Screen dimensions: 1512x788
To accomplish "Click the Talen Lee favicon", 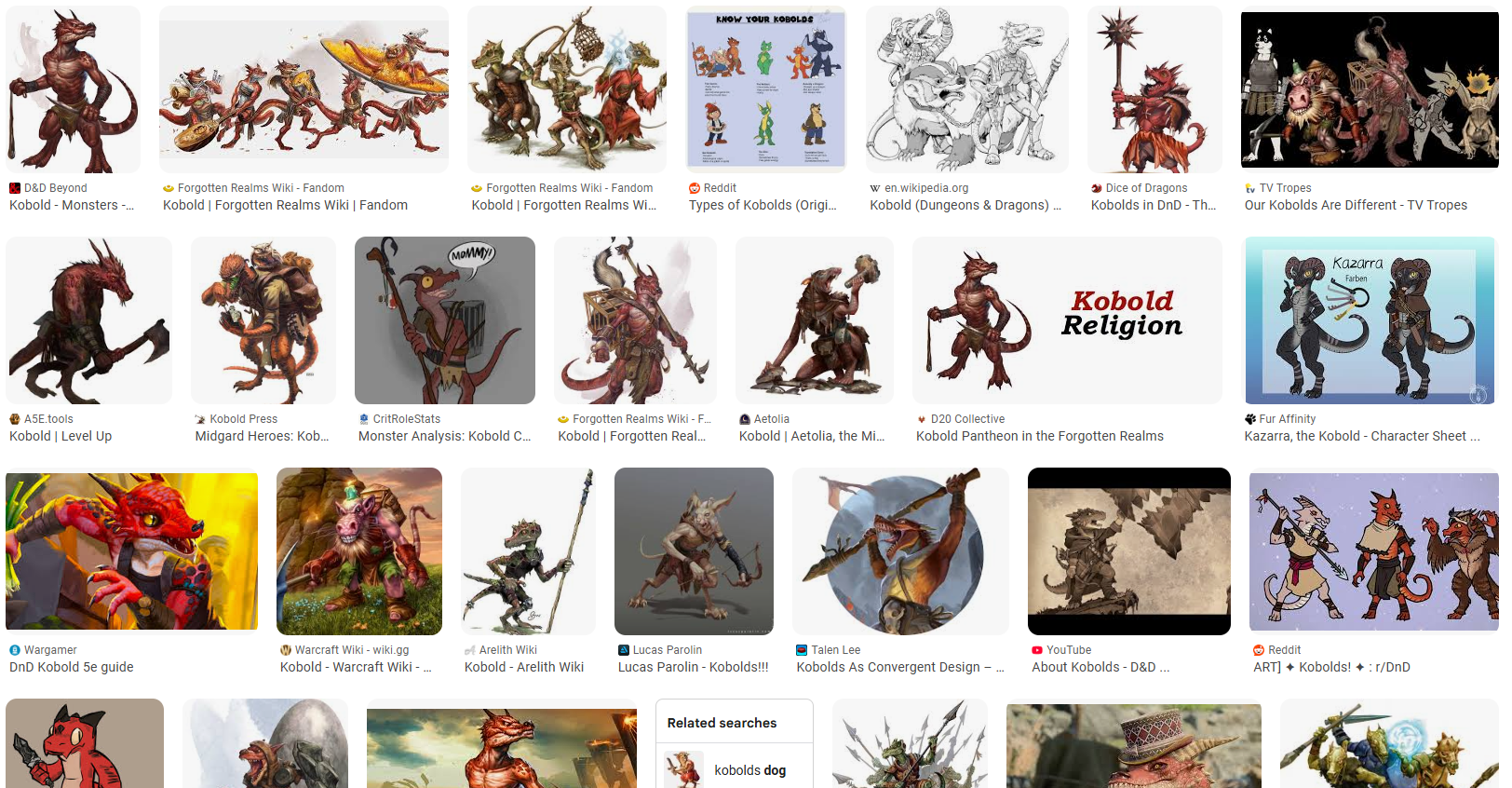I will pos(802,650).
